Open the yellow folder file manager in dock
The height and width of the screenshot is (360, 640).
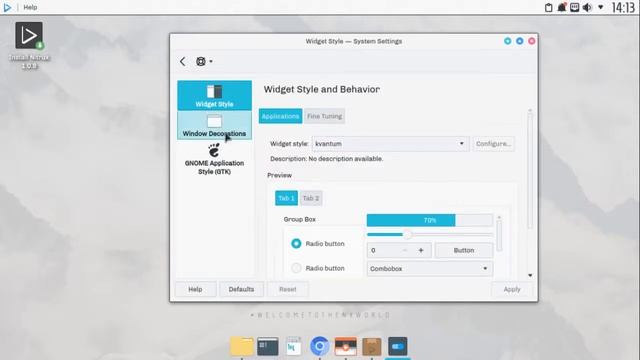coord(242,347)
